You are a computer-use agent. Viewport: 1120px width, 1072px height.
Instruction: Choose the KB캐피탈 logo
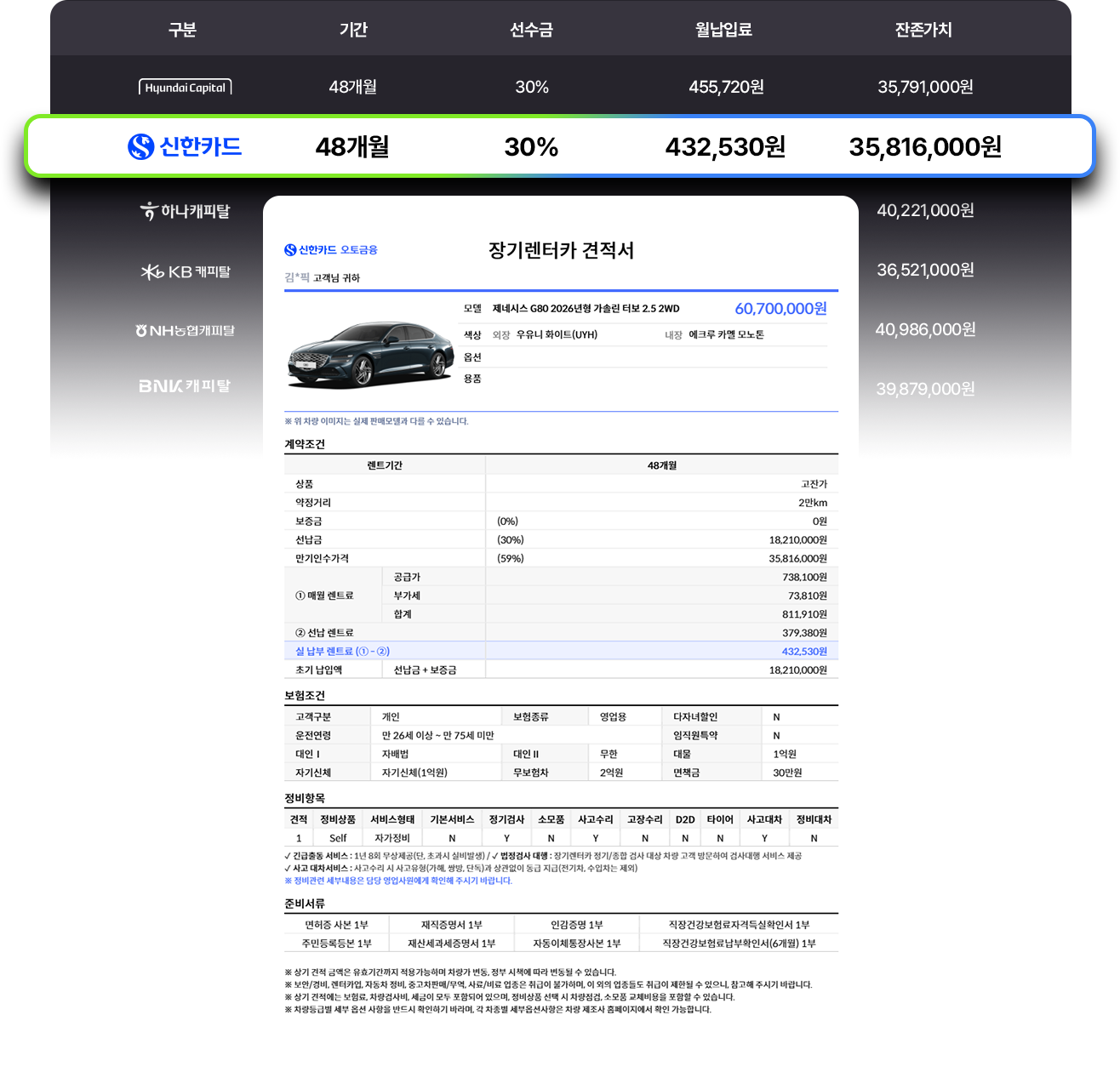186,271
